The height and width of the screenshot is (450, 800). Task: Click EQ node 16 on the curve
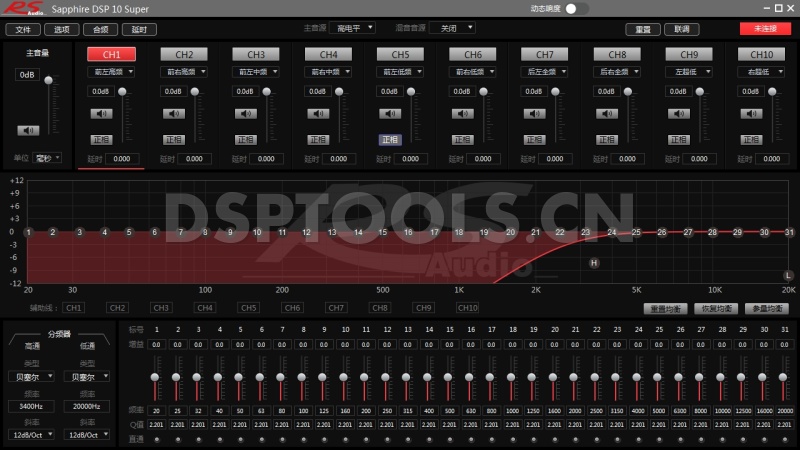(x=408, y=232)
